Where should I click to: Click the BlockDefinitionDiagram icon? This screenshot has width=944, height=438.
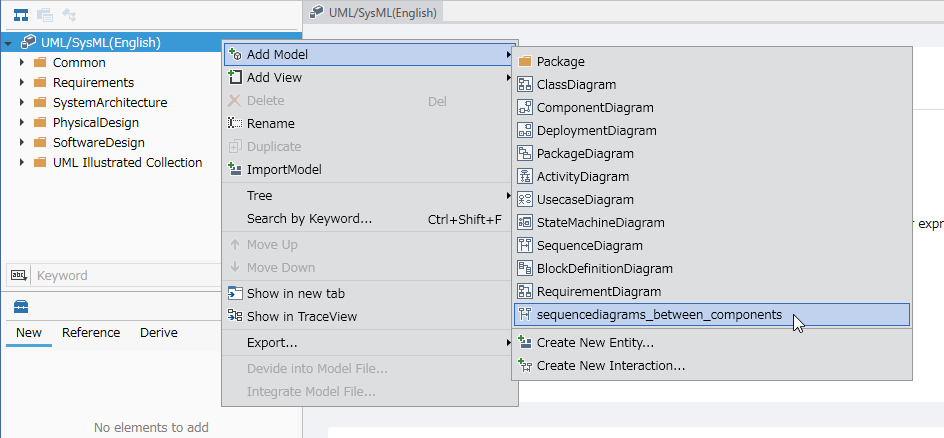pos(525,268)
